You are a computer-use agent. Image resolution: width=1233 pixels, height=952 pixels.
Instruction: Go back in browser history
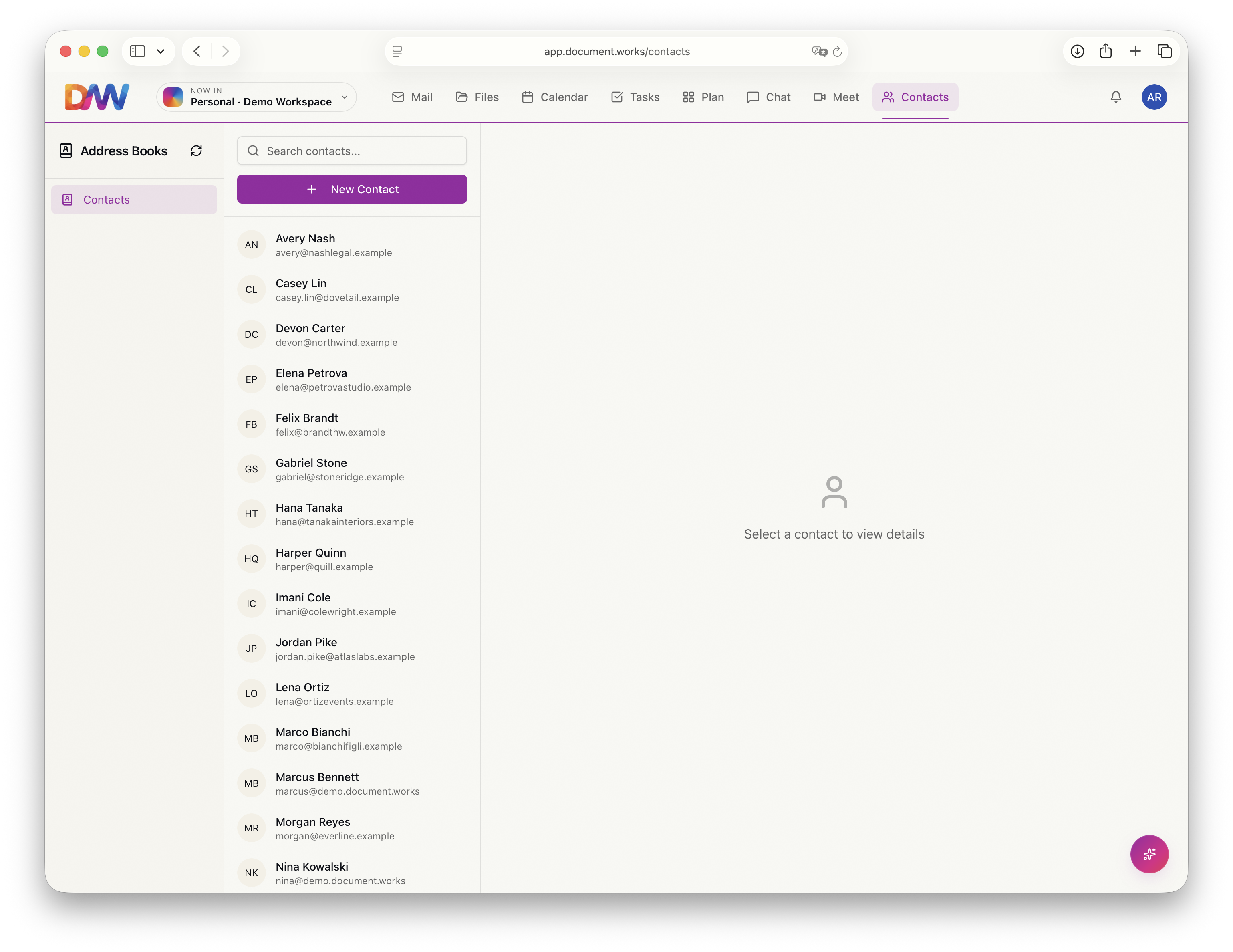coord(197,51)
